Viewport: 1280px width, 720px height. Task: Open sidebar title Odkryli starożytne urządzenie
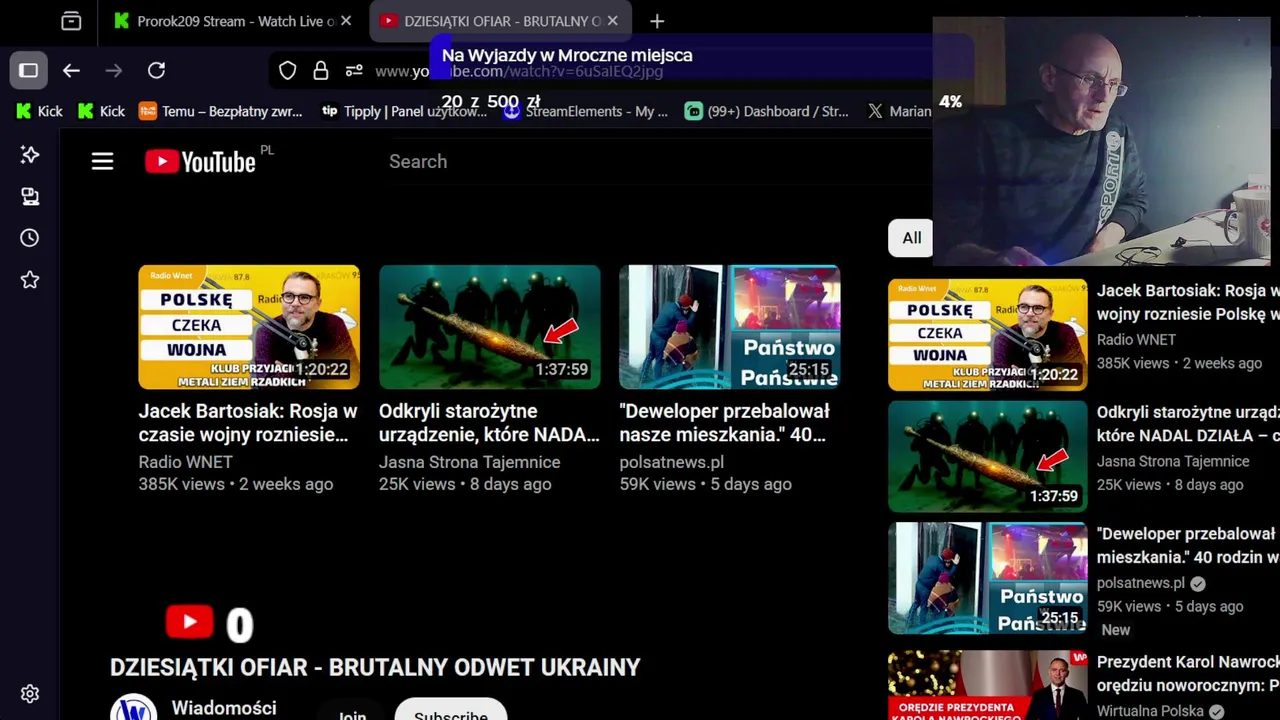(1188, 424)
